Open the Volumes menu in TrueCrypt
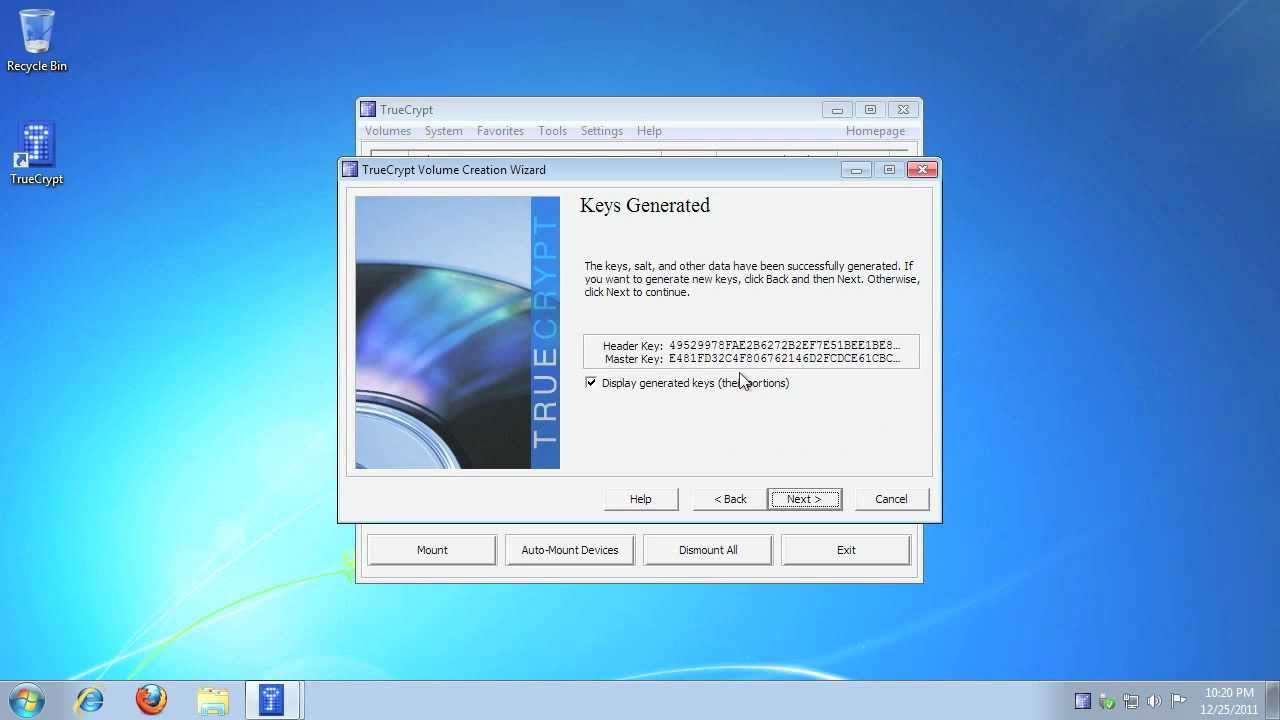The height and width of the screenshot is (720, 1280). pyautogui.click(x=388, y=131)
